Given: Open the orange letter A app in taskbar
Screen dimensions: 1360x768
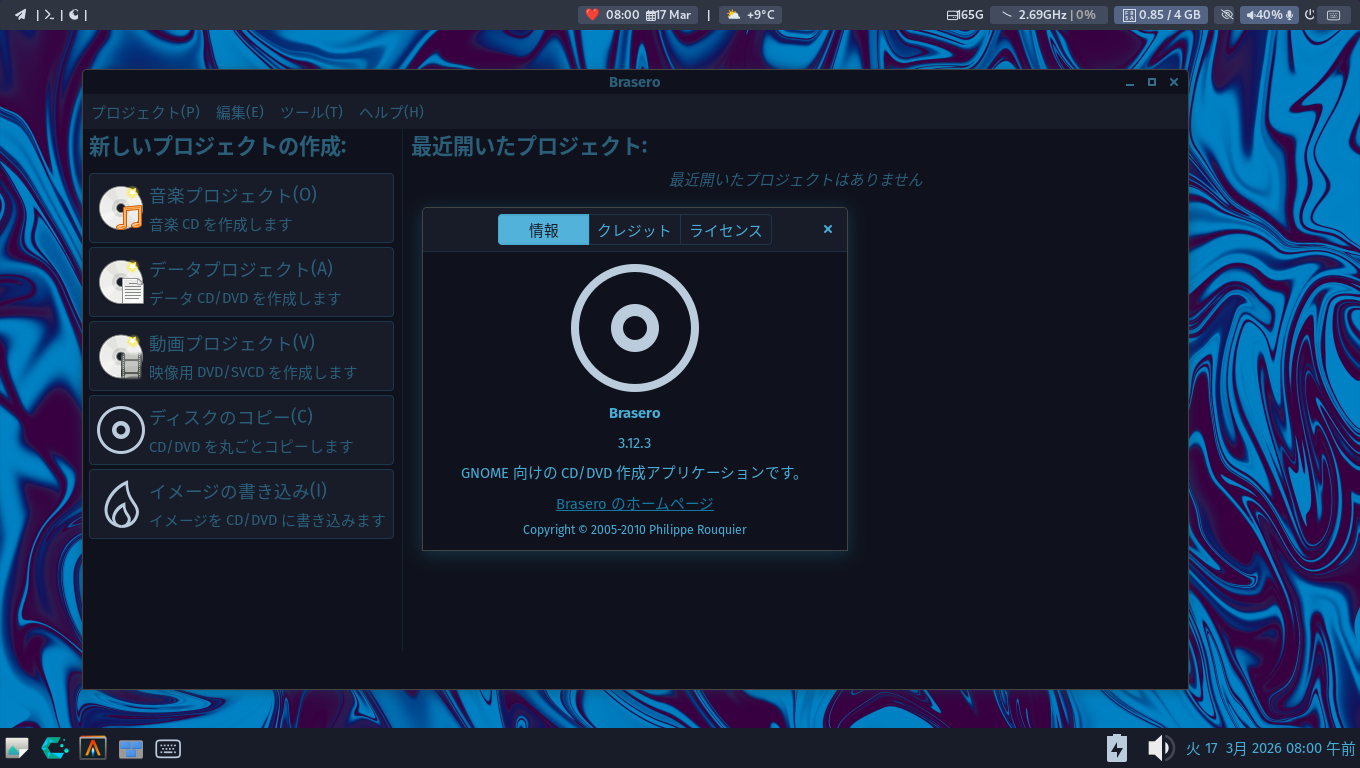Looking at the screenshot, I should [x=93, y=748].
